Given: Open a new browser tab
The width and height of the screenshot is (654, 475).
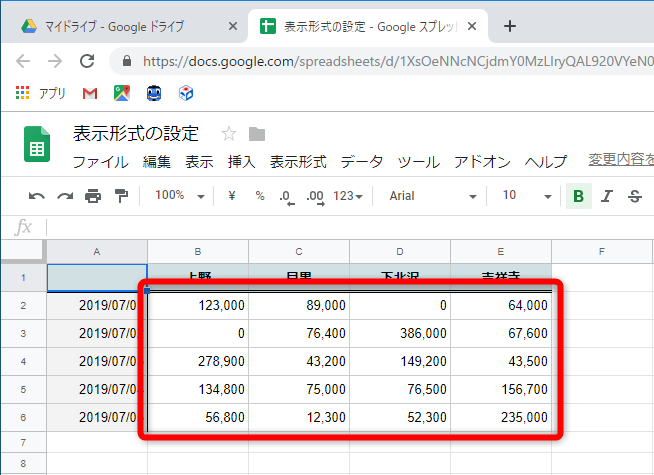Looking at the screenshot, I should tap(510, 26).
